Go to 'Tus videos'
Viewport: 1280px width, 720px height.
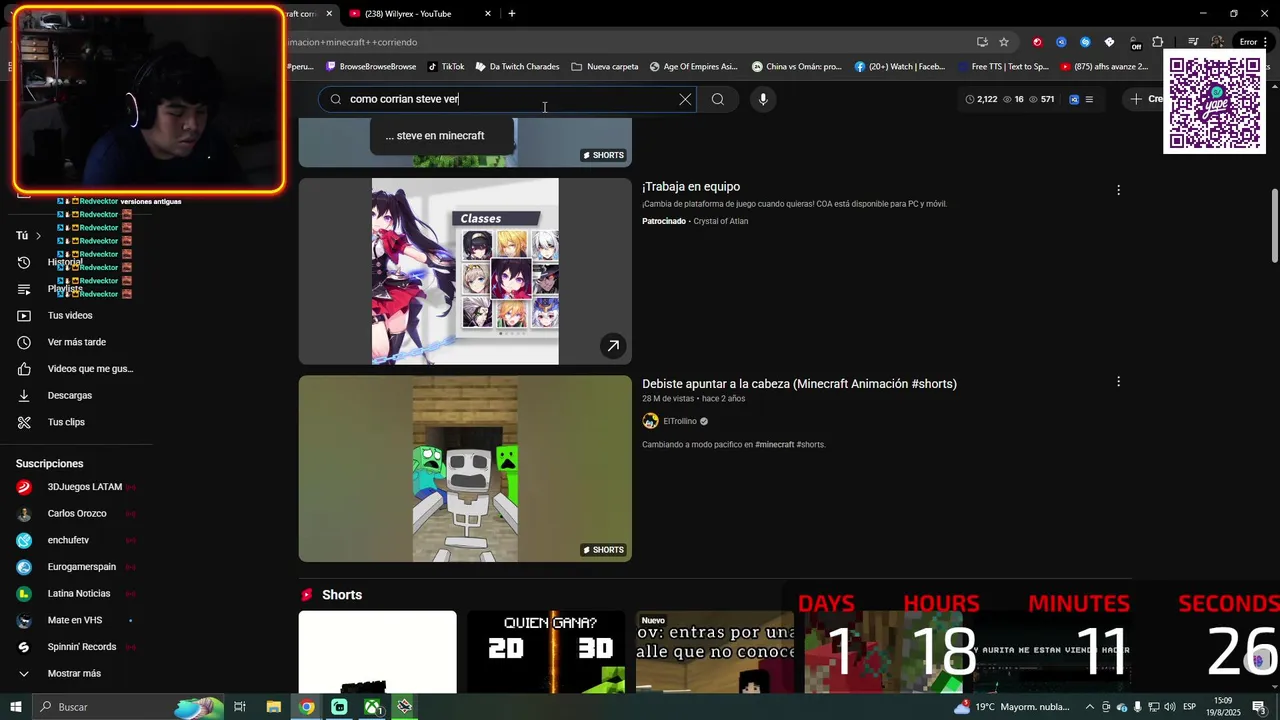[x=70, y=316]
